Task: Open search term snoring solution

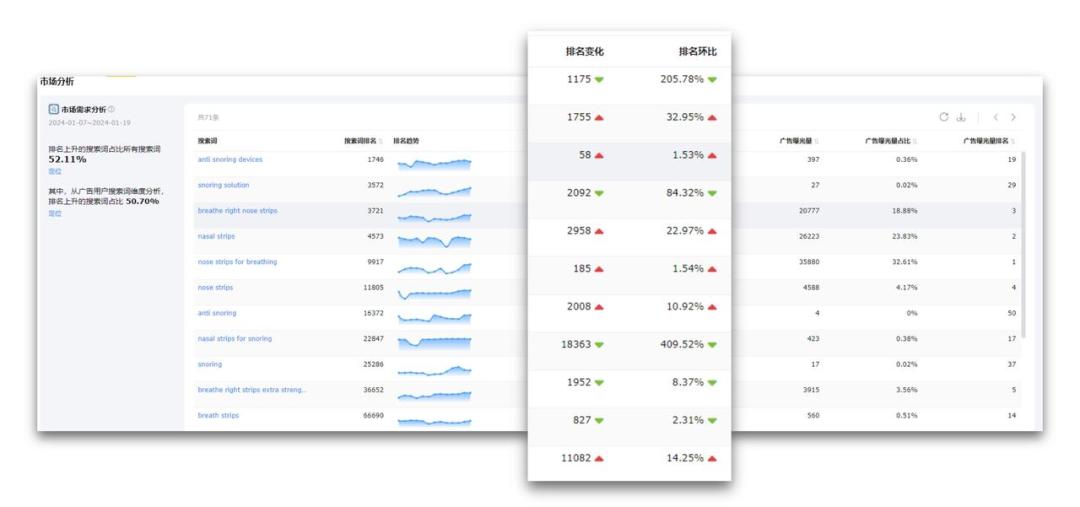Action: pyautogui.click(x=223, y=185)
